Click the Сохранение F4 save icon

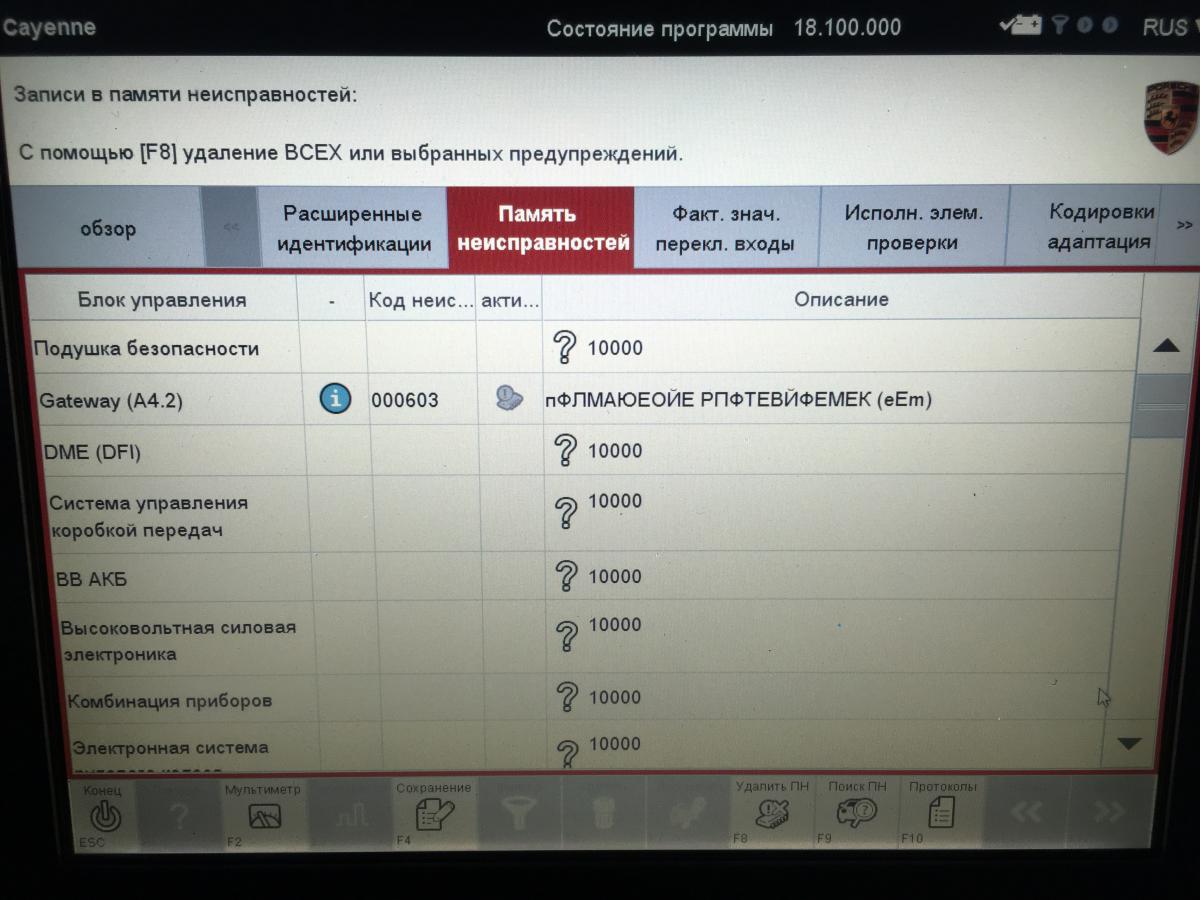[434, 815]
